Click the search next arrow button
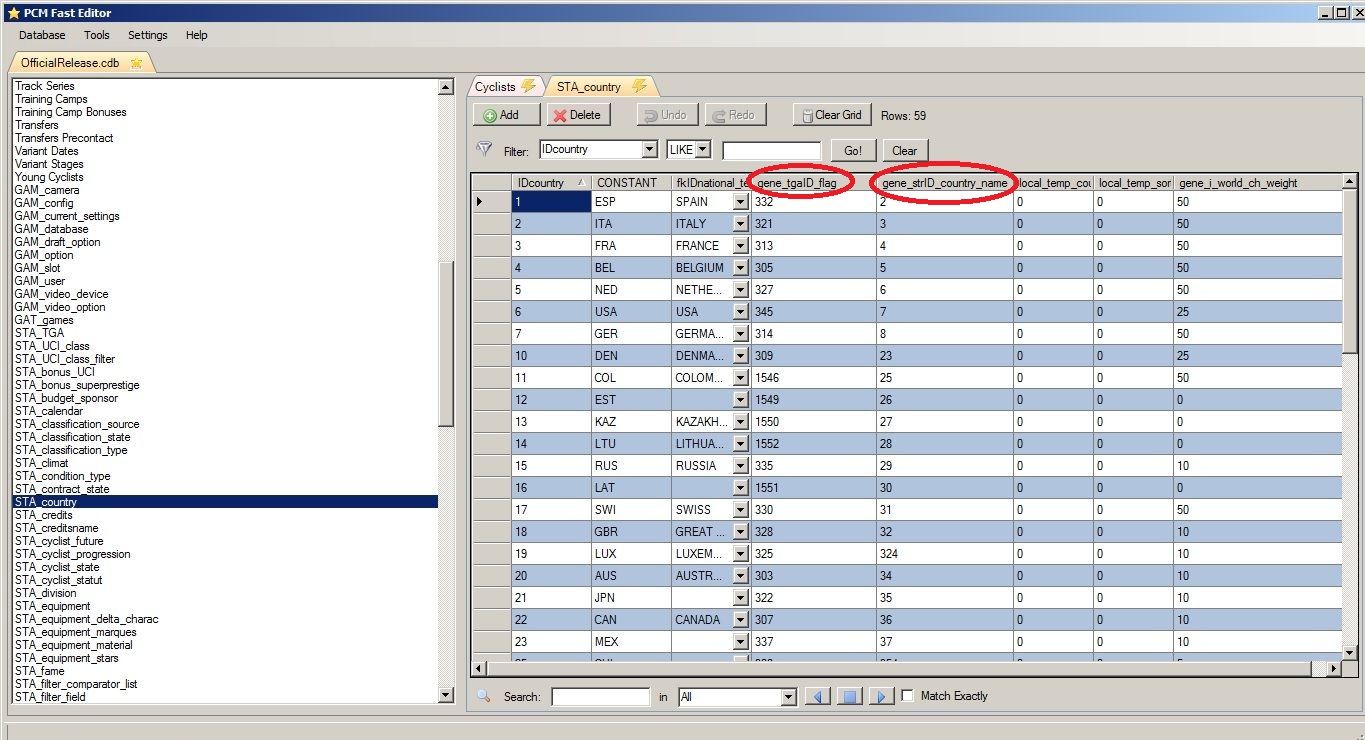The height and width of the screenshot is (740, 1365). tap(880, 697)
